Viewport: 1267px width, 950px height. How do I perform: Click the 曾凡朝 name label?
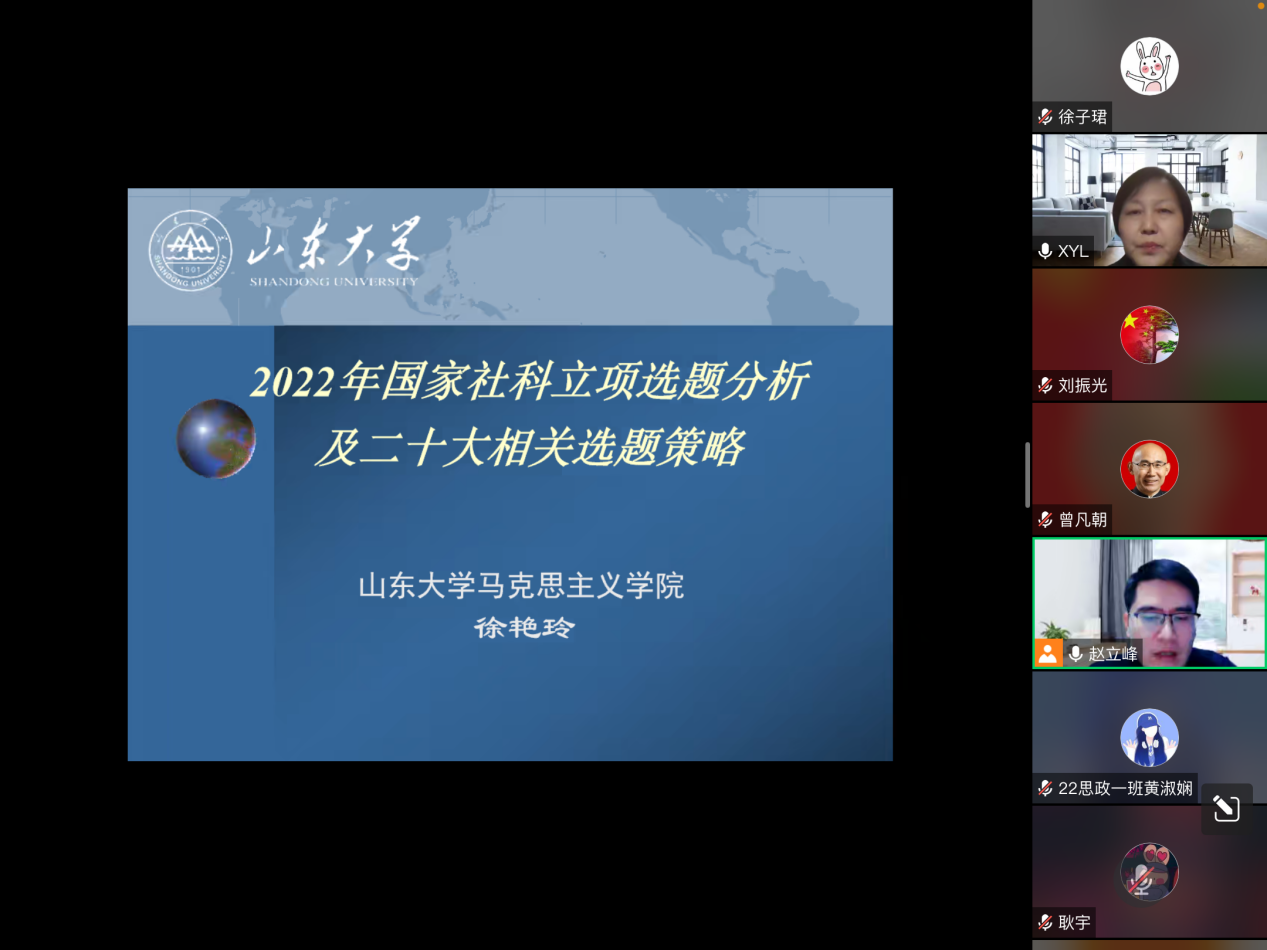1083,520
